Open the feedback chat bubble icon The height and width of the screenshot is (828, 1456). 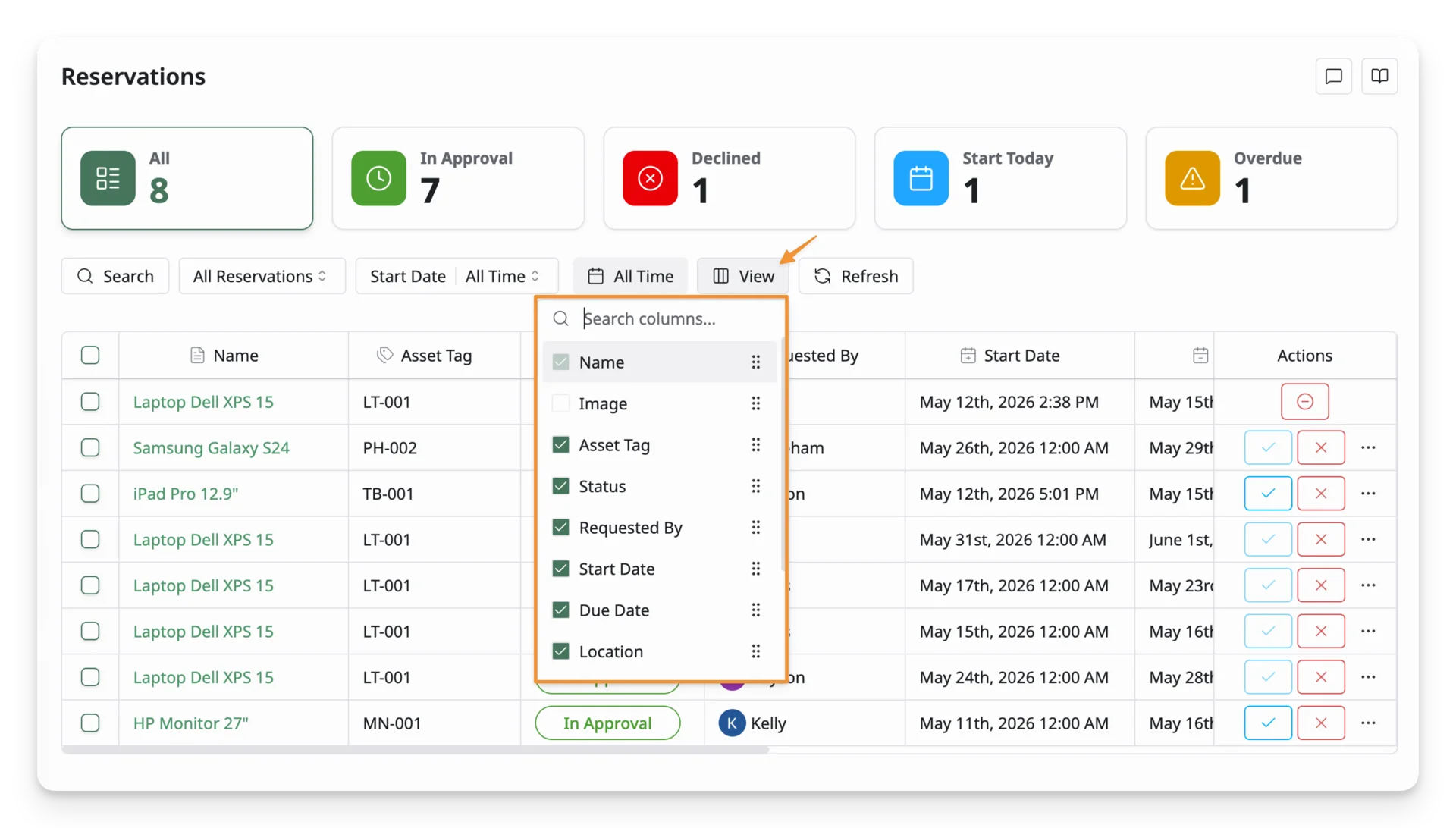click(1333, 76)
